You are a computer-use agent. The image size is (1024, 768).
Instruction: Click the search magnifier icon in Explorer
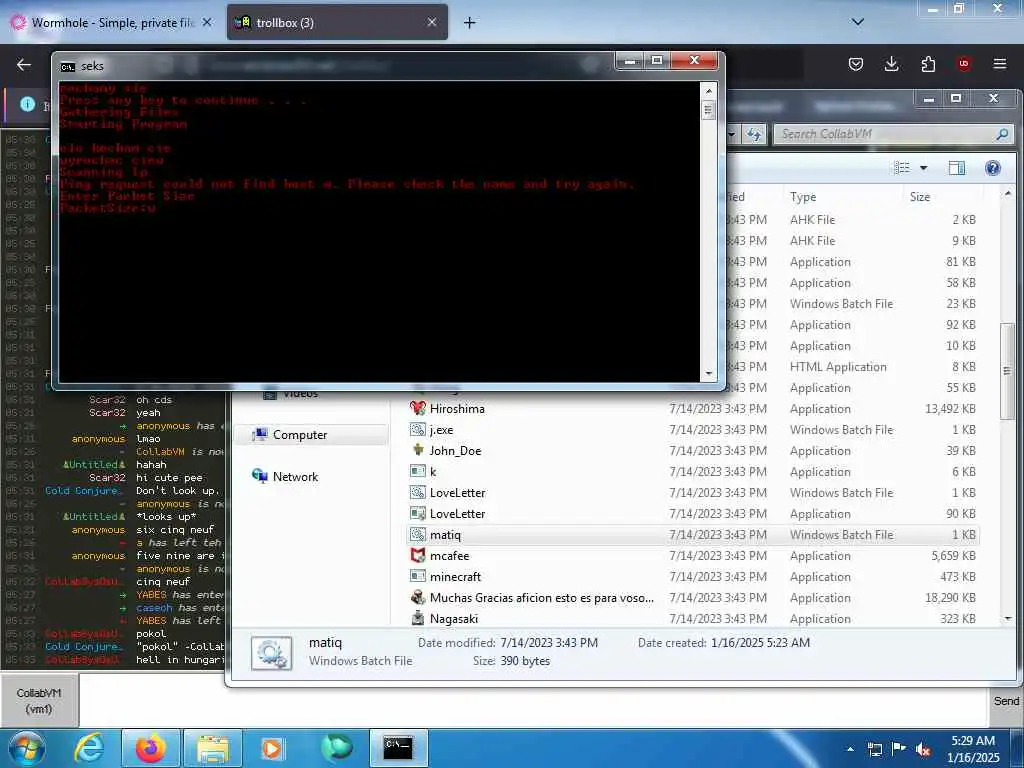coord(1002,134)
